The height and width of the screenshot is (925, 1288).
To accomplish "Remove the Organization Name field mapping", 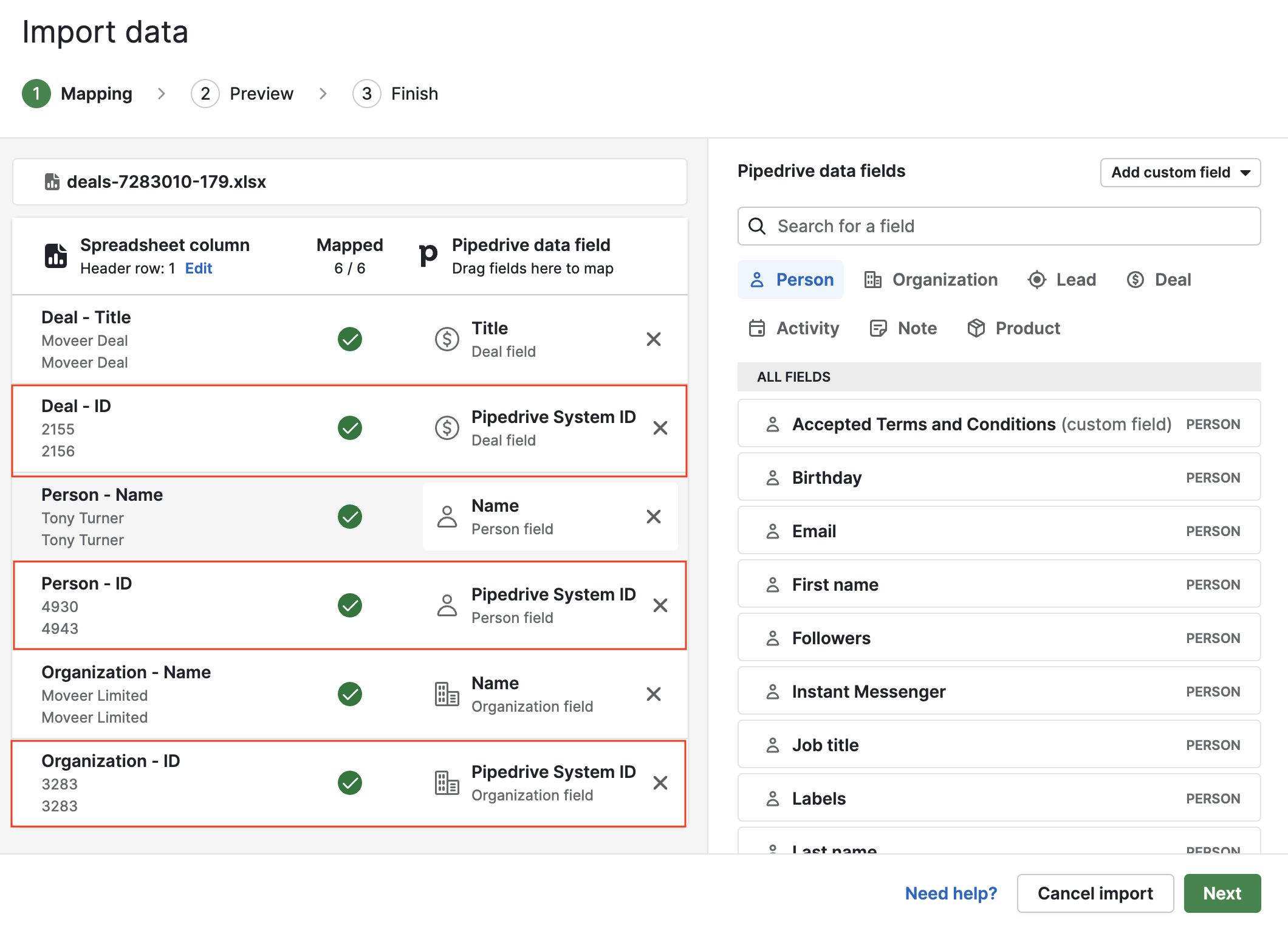I will (653, 694).
